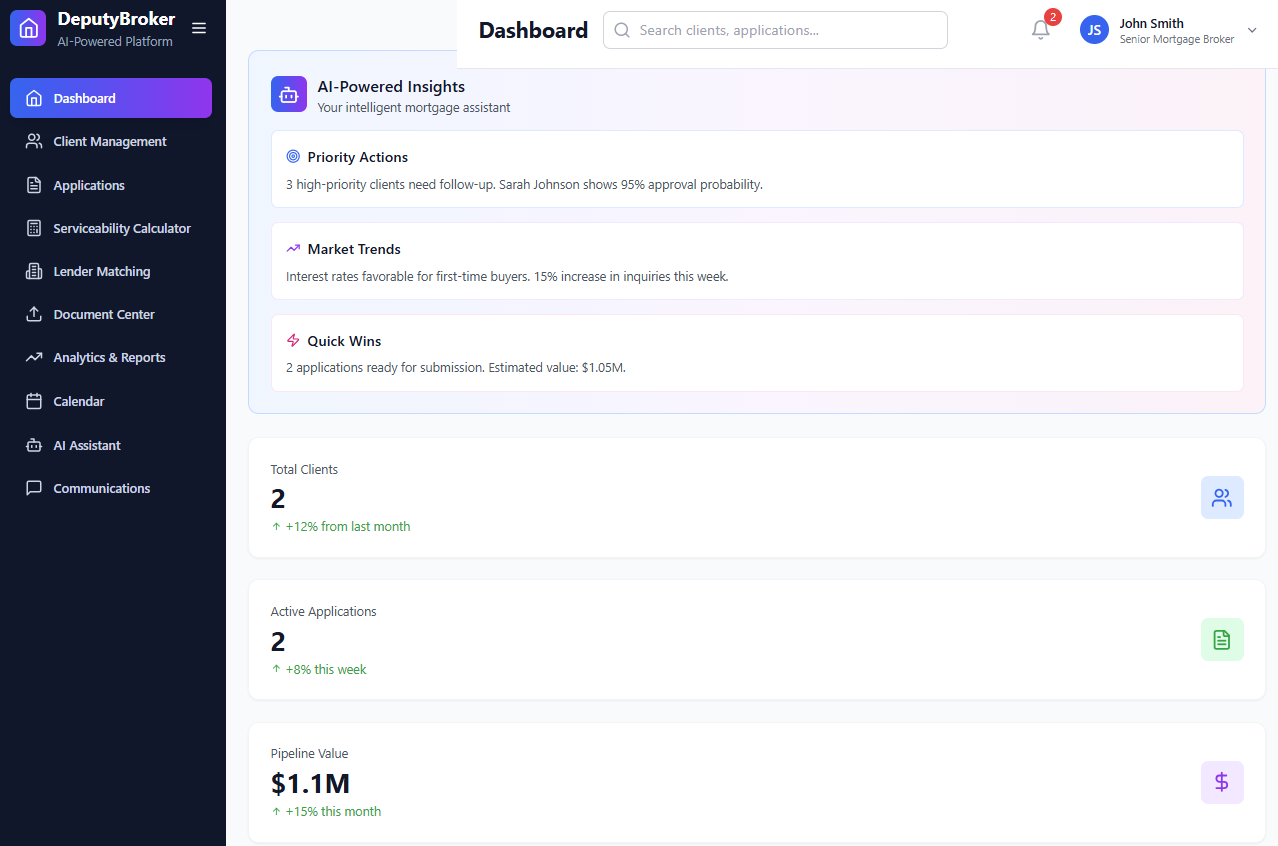Viewport: 1278px width, 846px height.
Task: Select the Analytics & Reports icon
Action: 34,357
